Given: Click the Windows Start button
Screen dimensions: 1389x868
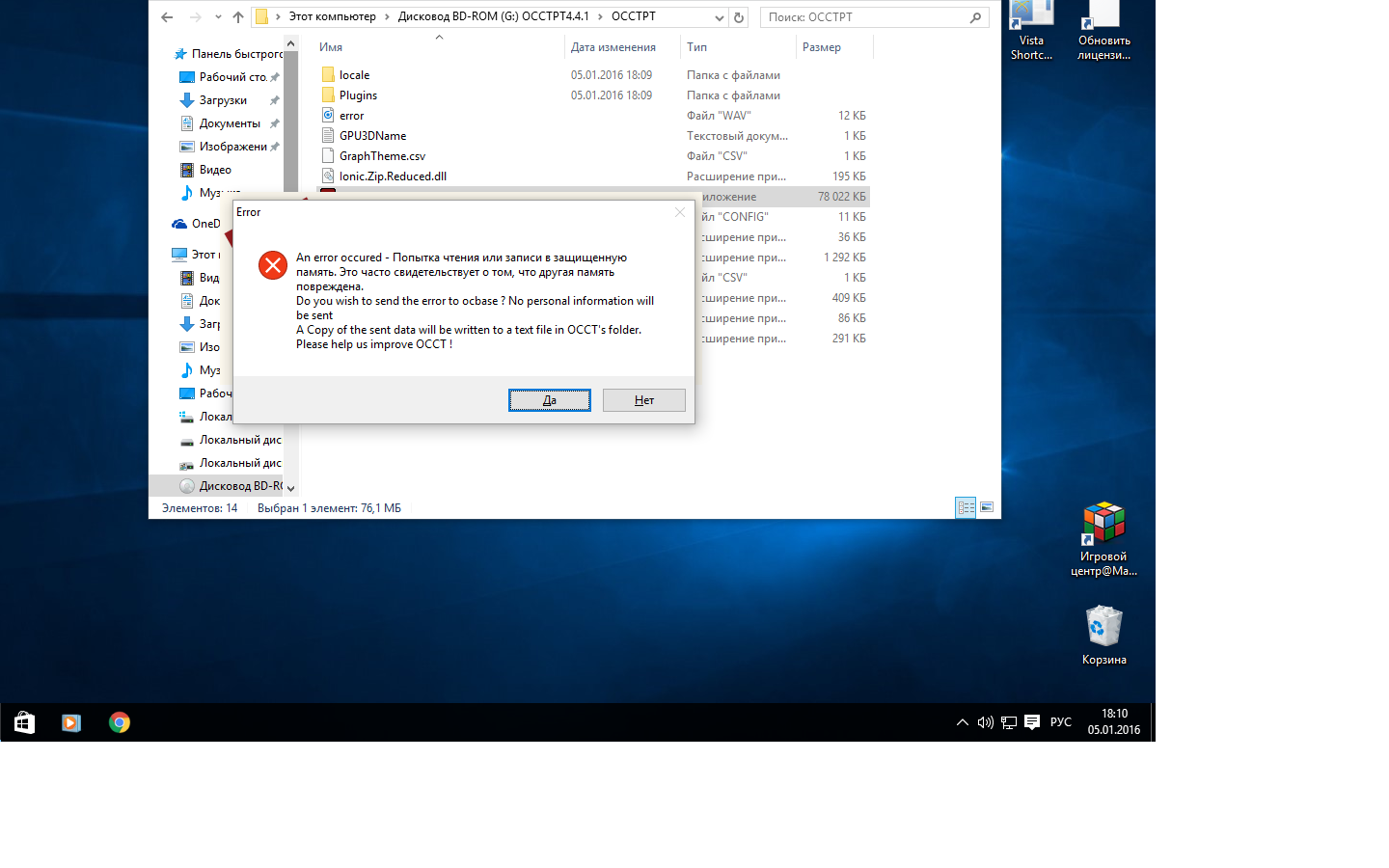Looking at the screenshot, I should (x=24, y=722).
